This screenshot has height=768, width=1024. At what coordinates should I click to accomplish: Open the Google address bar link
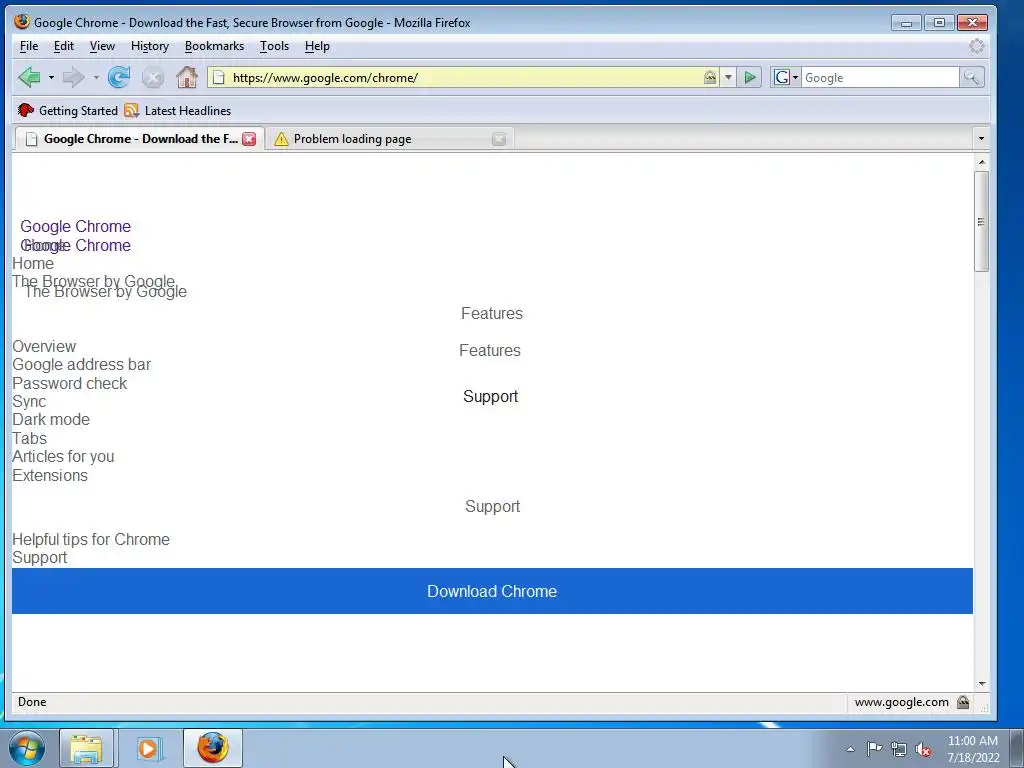pos(82,364)
